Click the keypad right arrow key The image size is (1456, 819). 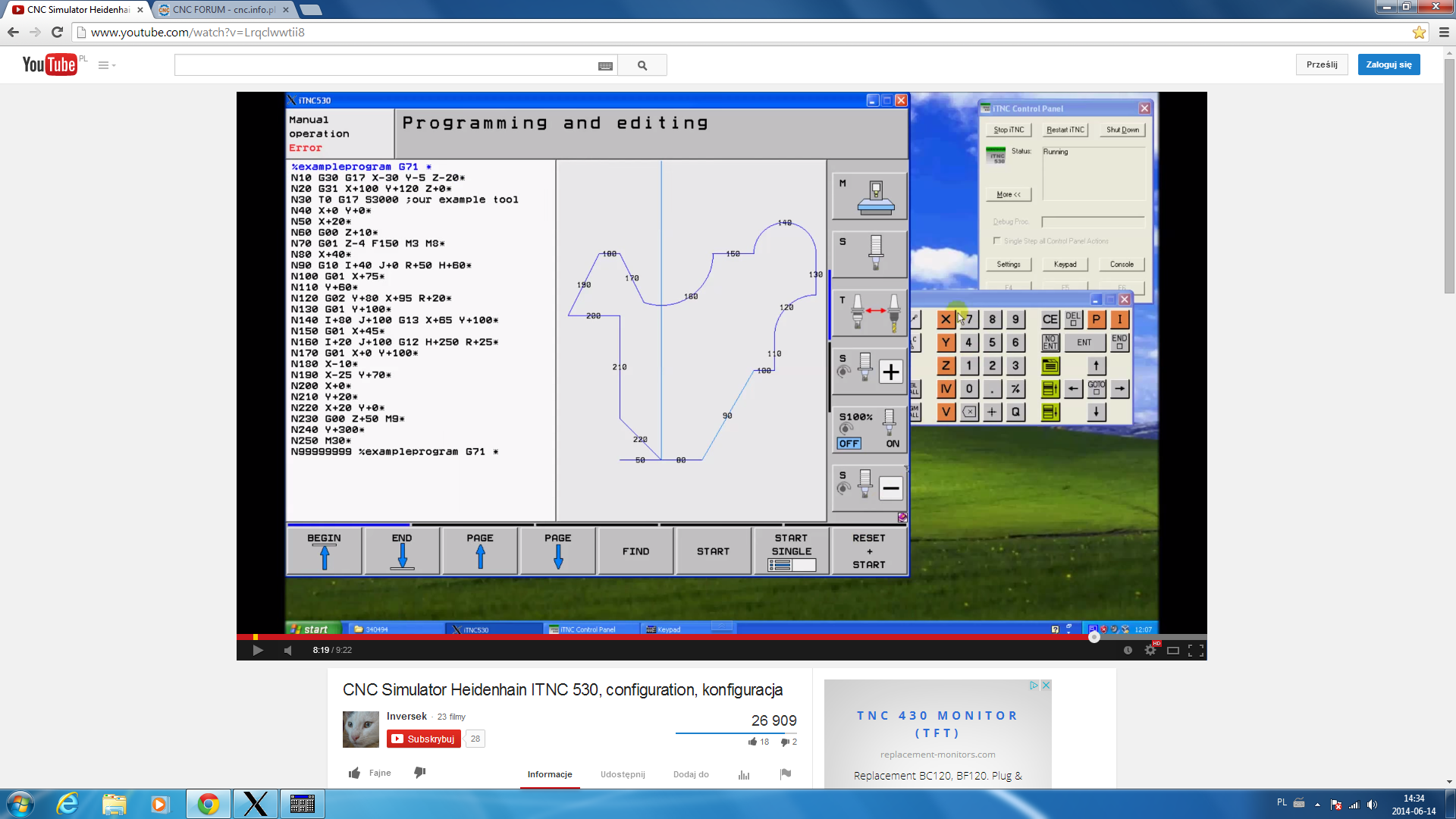(1120, 389)
